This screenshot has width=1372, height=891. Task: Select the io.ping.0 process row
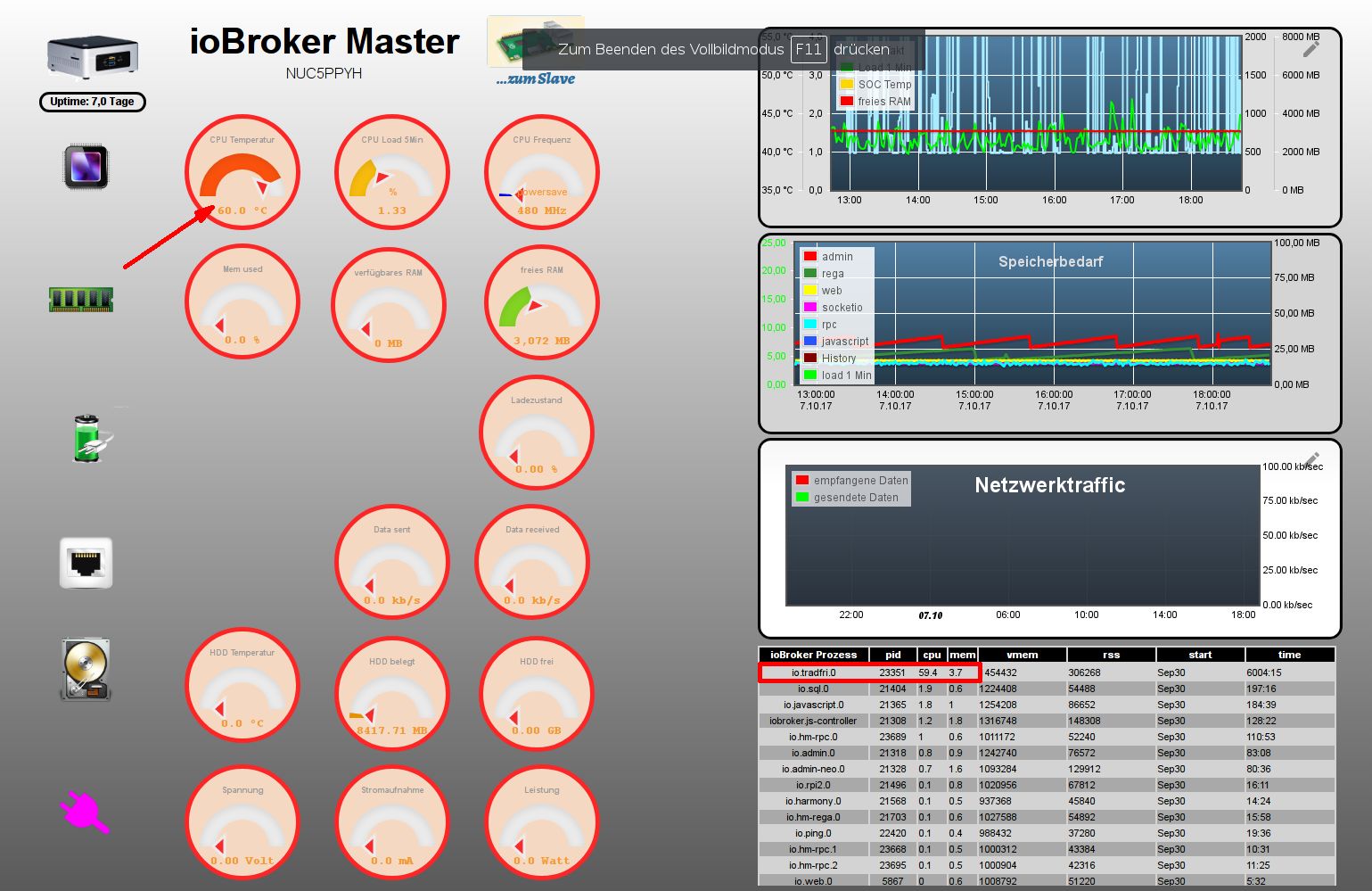tap(1047, 833)
